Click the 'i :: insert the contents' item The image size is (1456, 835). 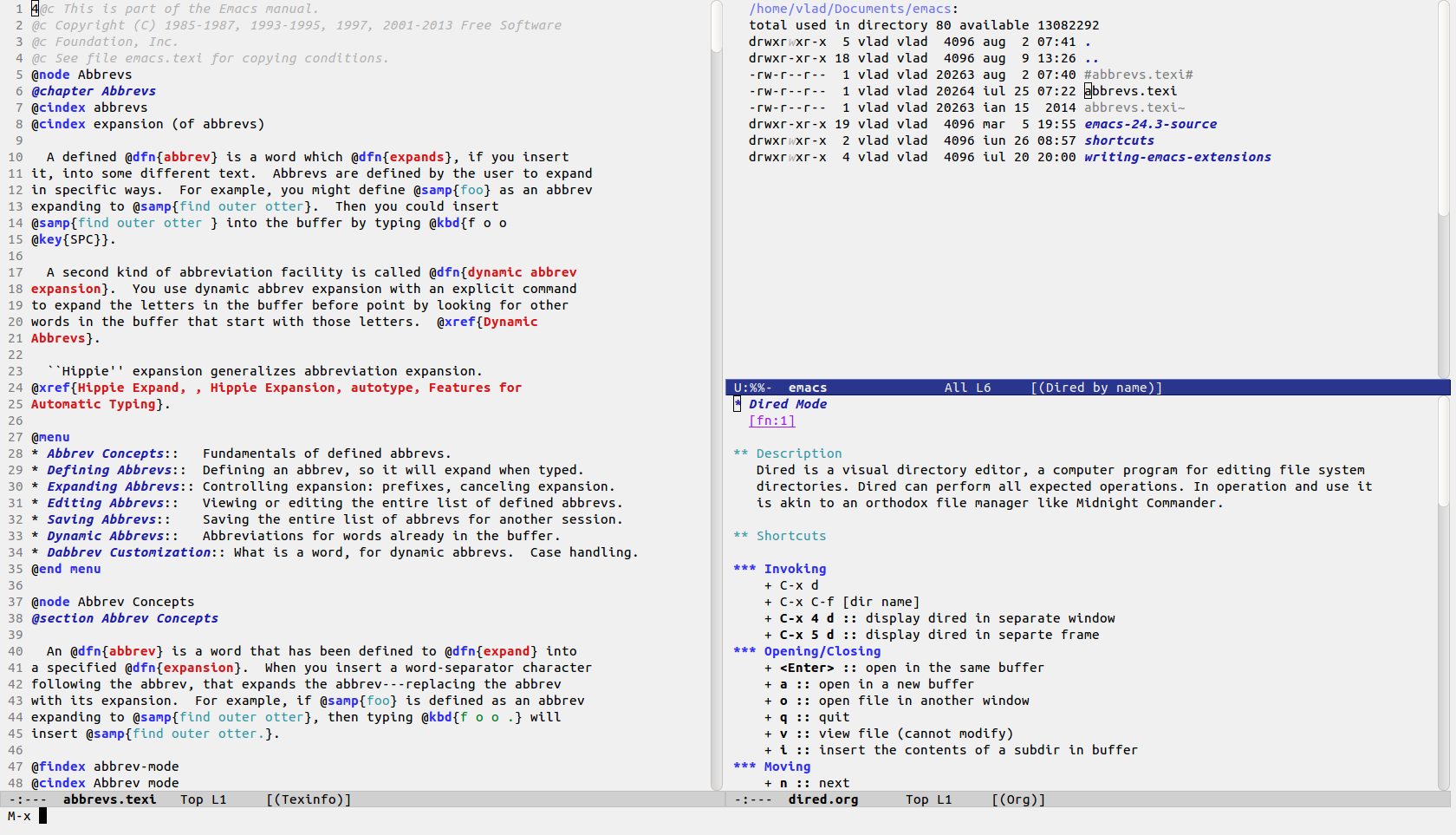coord(951,750)
